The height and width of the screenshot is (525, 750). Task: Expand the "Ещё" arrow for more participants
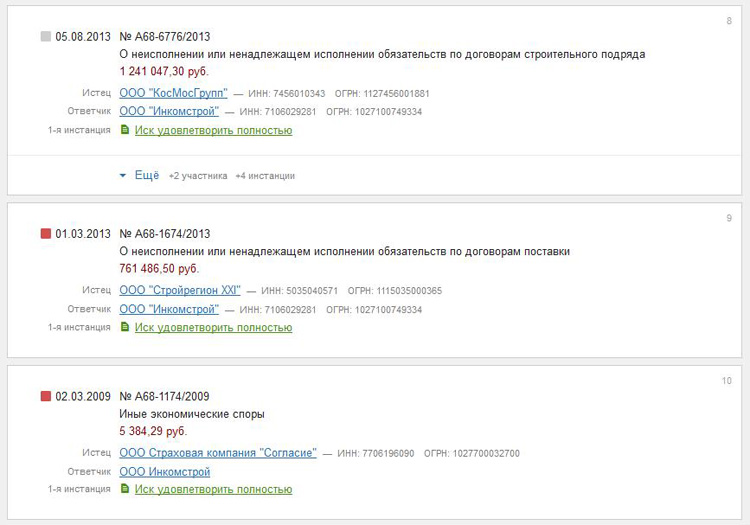click(x=123, y=175)
